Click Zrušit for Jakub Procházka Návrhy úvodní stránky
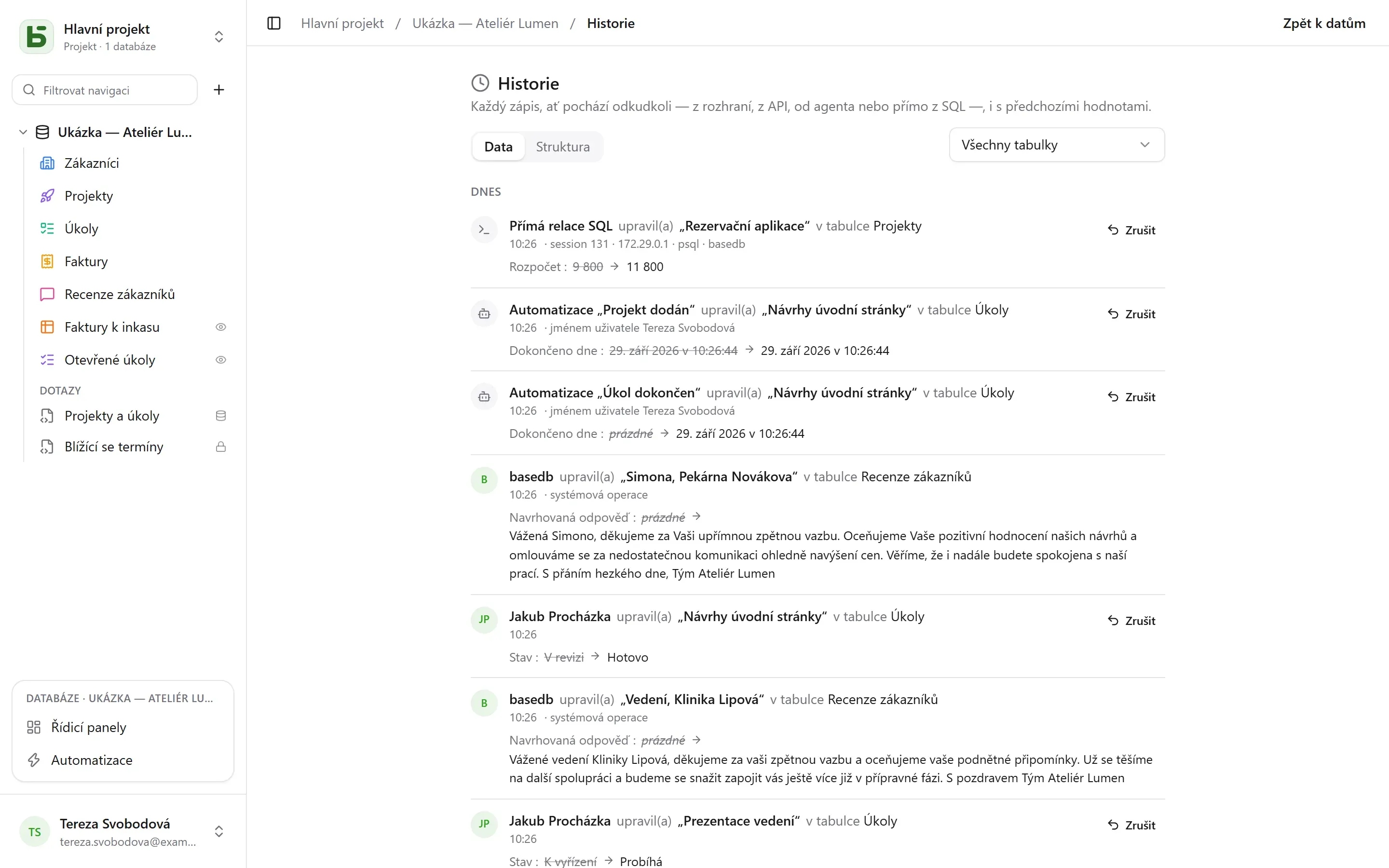The width and height of the screenshot is (1389, 868). click(x=1132, y=621)
